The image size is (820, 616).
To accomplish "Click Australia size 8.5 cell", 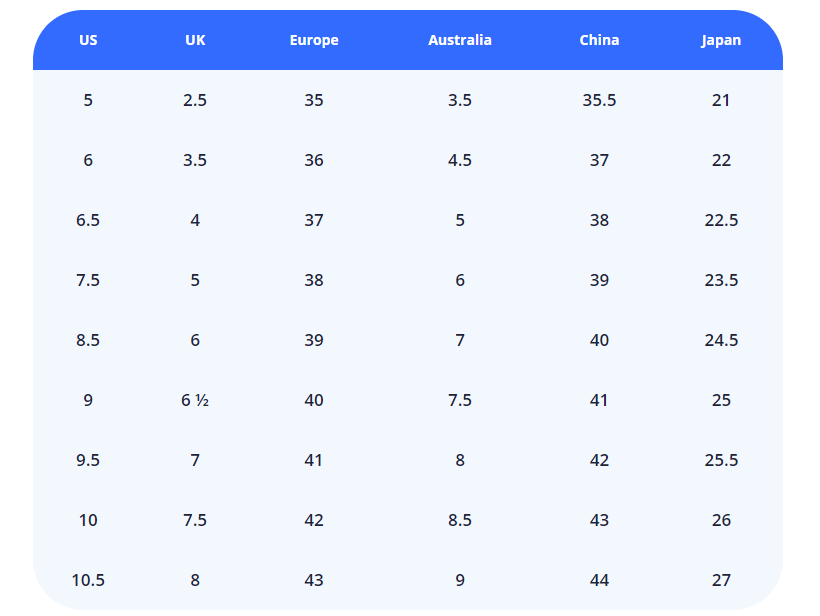I will (460, 520).
